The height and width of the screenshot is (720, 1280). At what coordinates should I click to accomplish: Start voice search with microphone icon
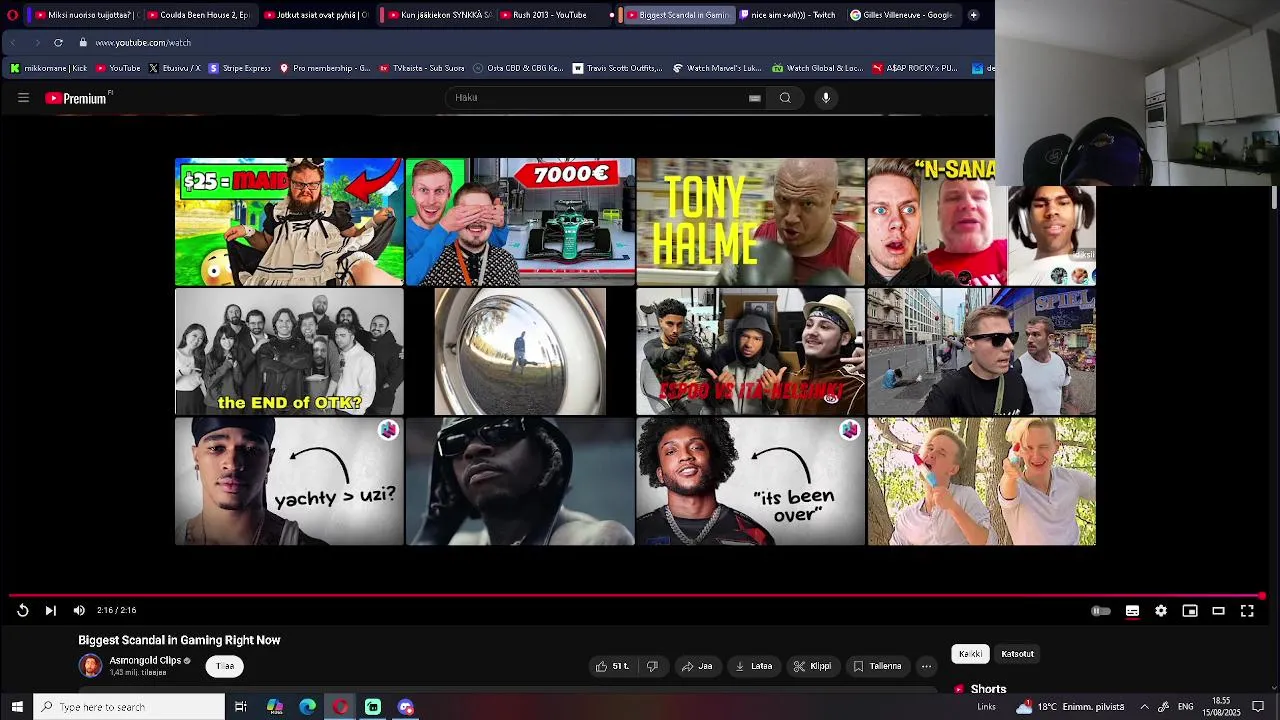pyautogui.click(x=826, y=97)
